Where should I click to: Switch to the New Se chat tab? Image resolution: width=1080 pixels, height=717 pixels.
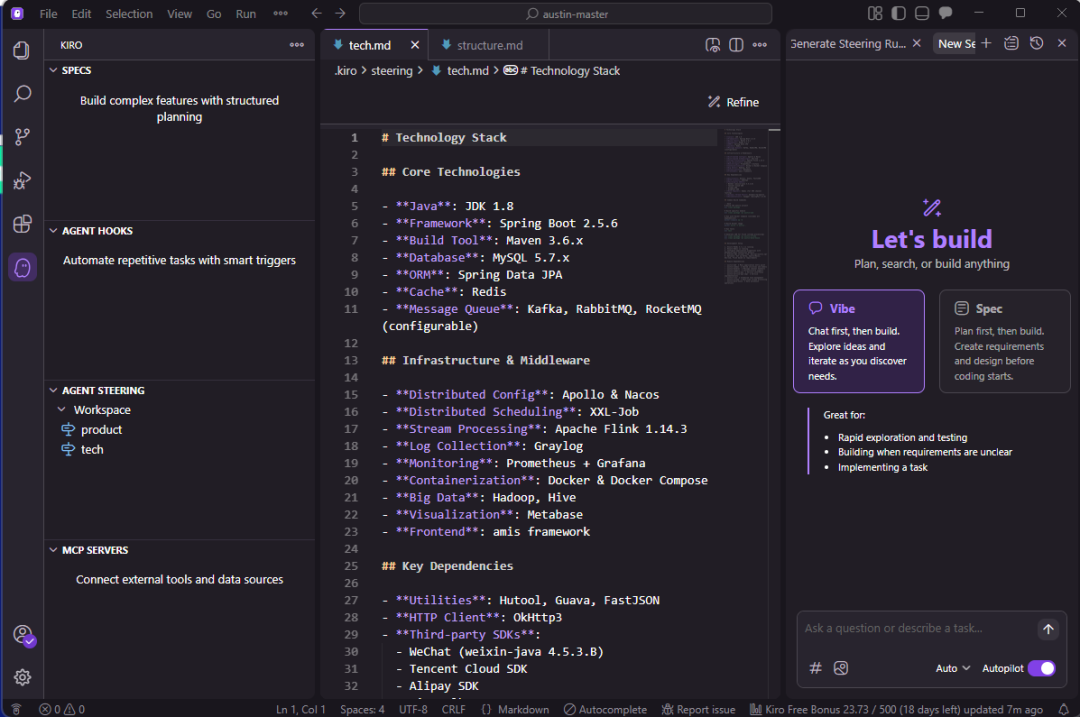pos(956,43)
